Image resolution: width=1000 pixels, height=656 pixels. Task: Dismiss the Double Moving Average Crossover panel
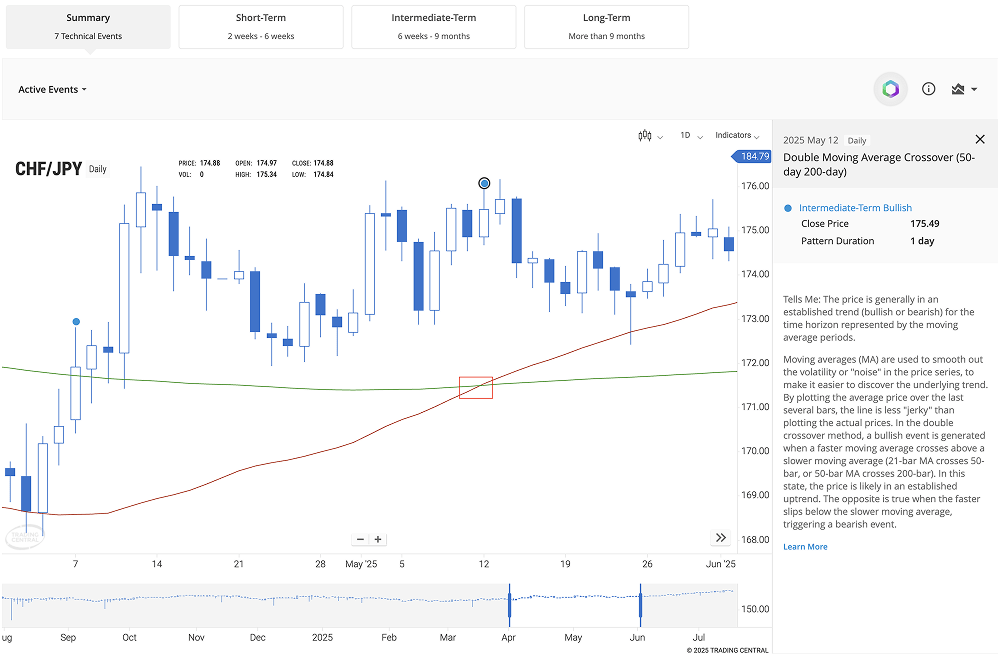pos(980,139)
